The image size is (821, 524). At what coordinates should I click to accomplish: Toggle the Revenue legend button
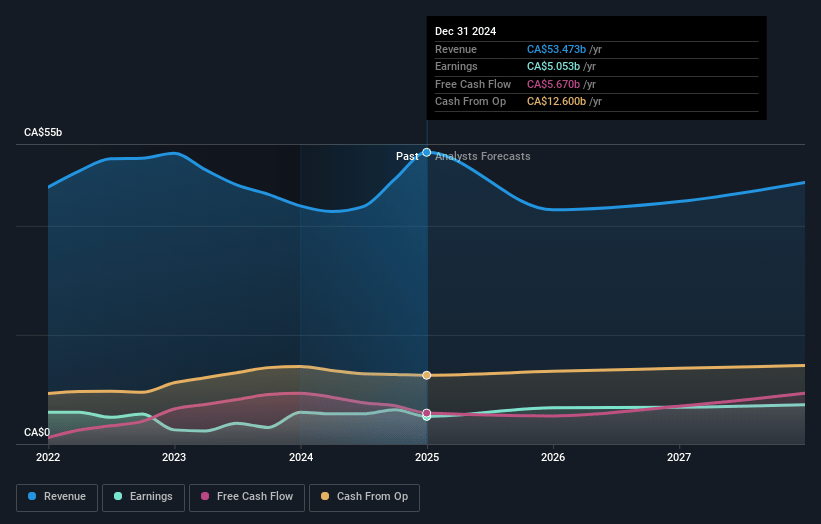(57, 497)
